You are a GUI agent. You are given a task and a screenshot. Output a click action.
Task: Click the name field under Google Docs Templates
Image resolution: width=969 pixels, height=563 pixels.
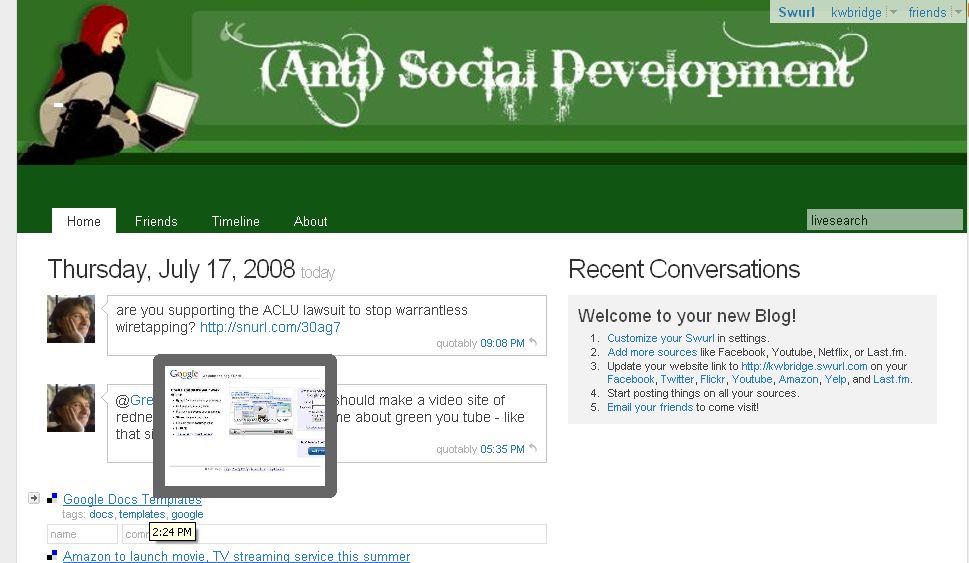coord(82,534)
